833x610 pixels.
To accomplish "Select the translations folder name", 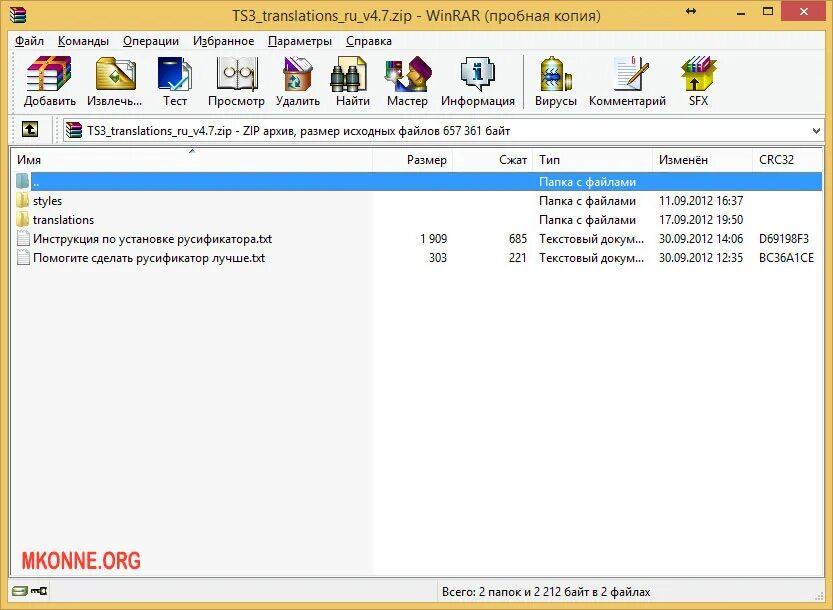I will 63,219.
